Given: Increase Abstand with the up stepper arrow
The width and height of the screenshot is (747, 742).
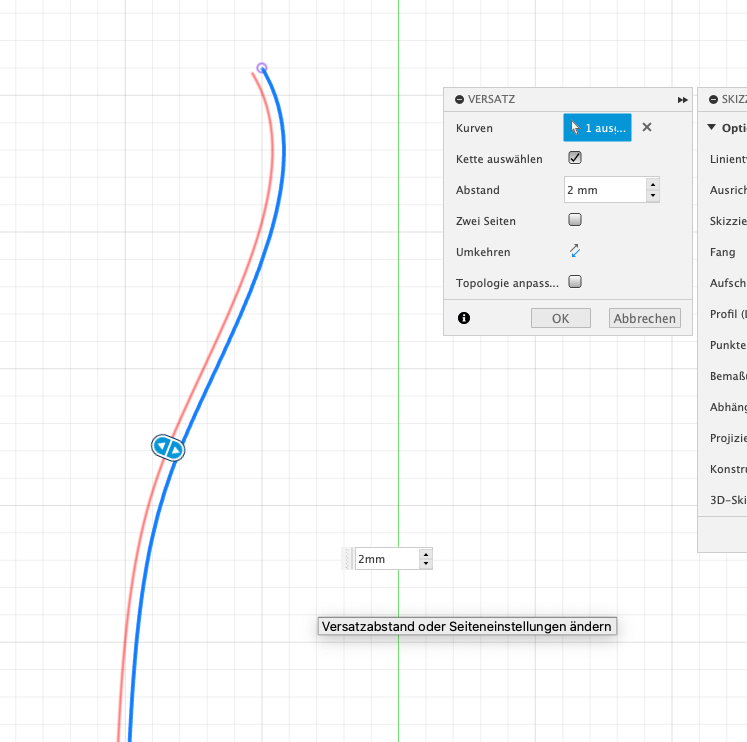Looking at the screenshot, I should click(x=653, y=184).
